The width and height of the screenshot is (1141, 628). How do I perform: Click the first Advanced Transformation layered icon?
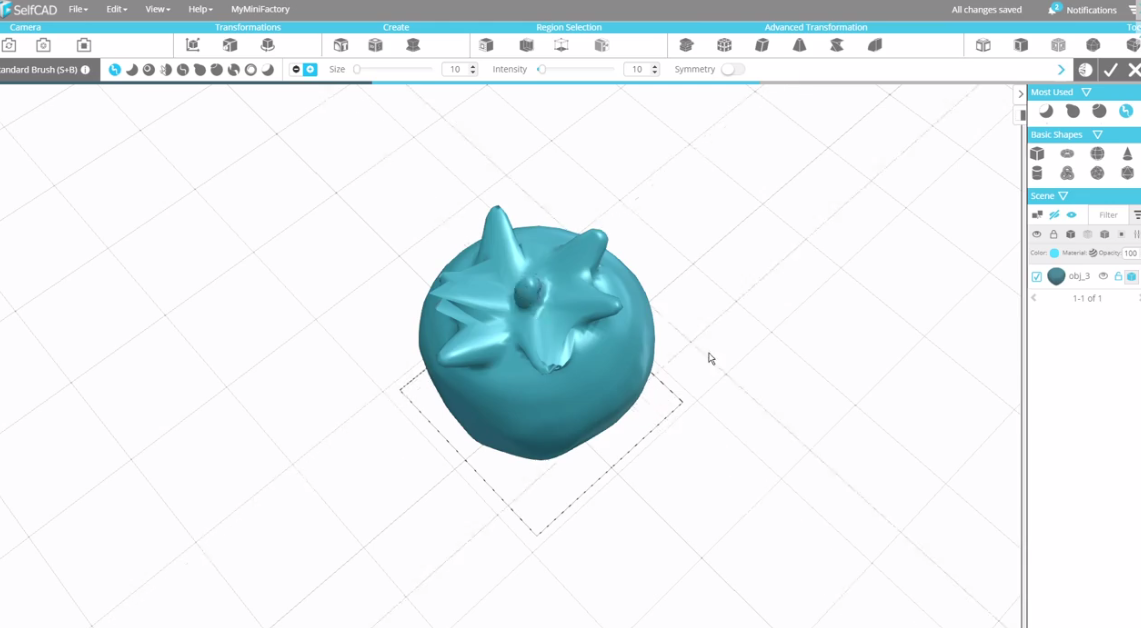(686, 45)
